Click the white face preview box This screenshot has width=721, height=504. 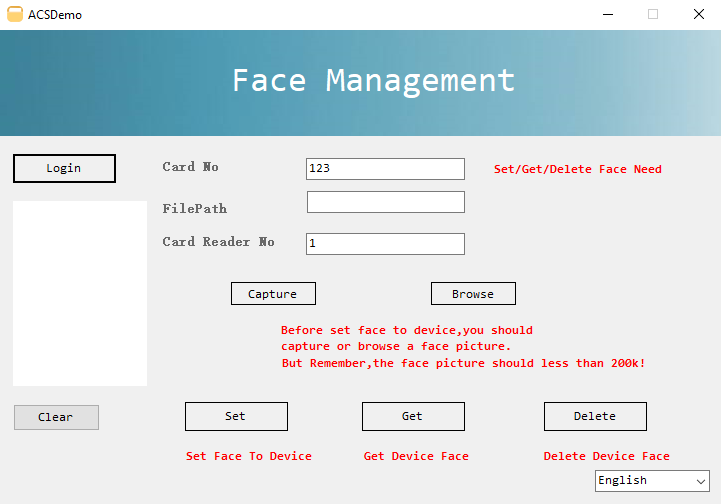[80, 293]
